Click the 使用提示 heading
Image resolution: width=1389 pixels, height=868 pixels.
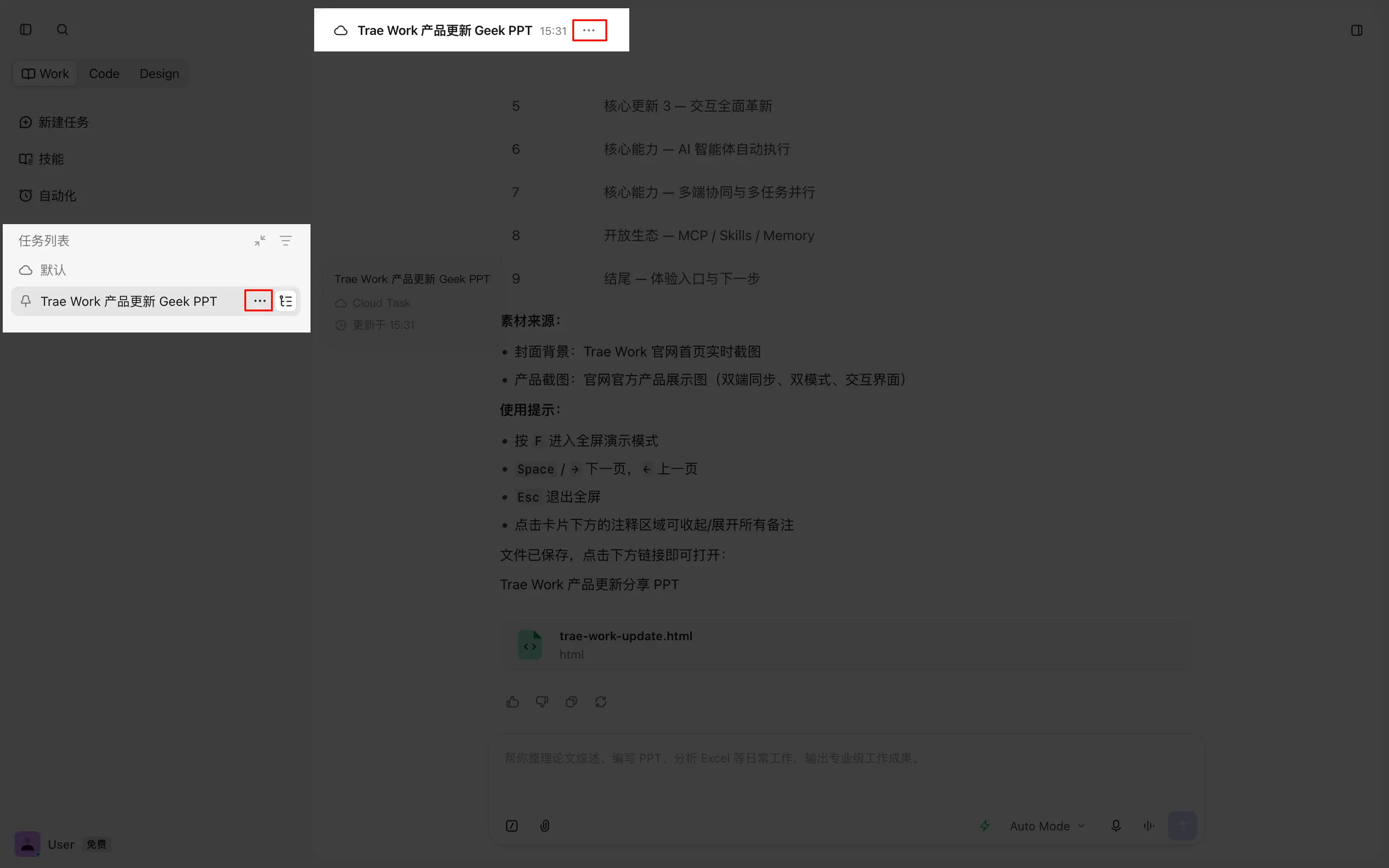(x=531, y=410)
